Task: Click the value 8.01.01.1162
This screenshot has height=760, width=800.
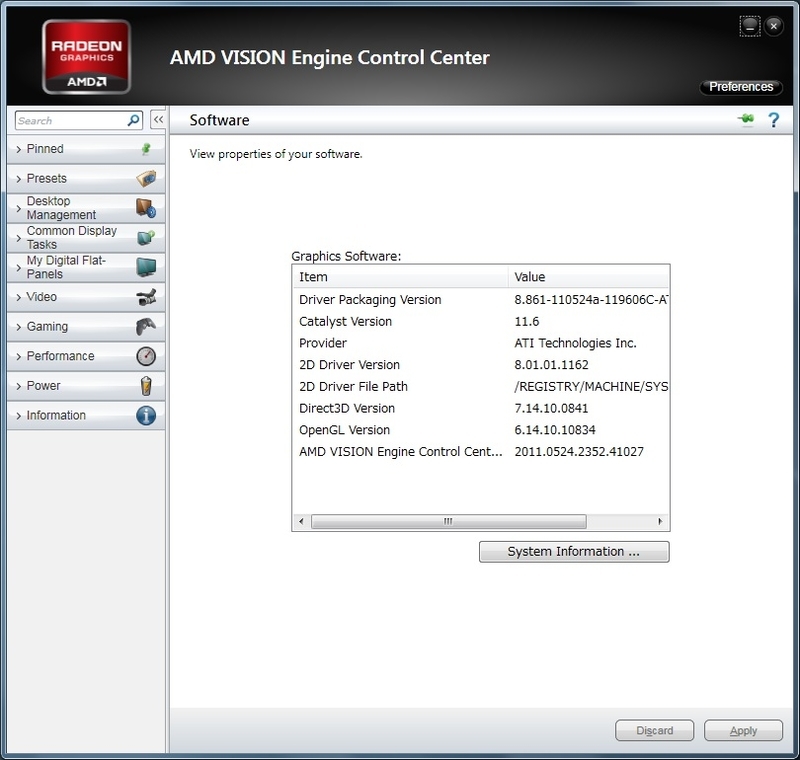Action: 552,365
